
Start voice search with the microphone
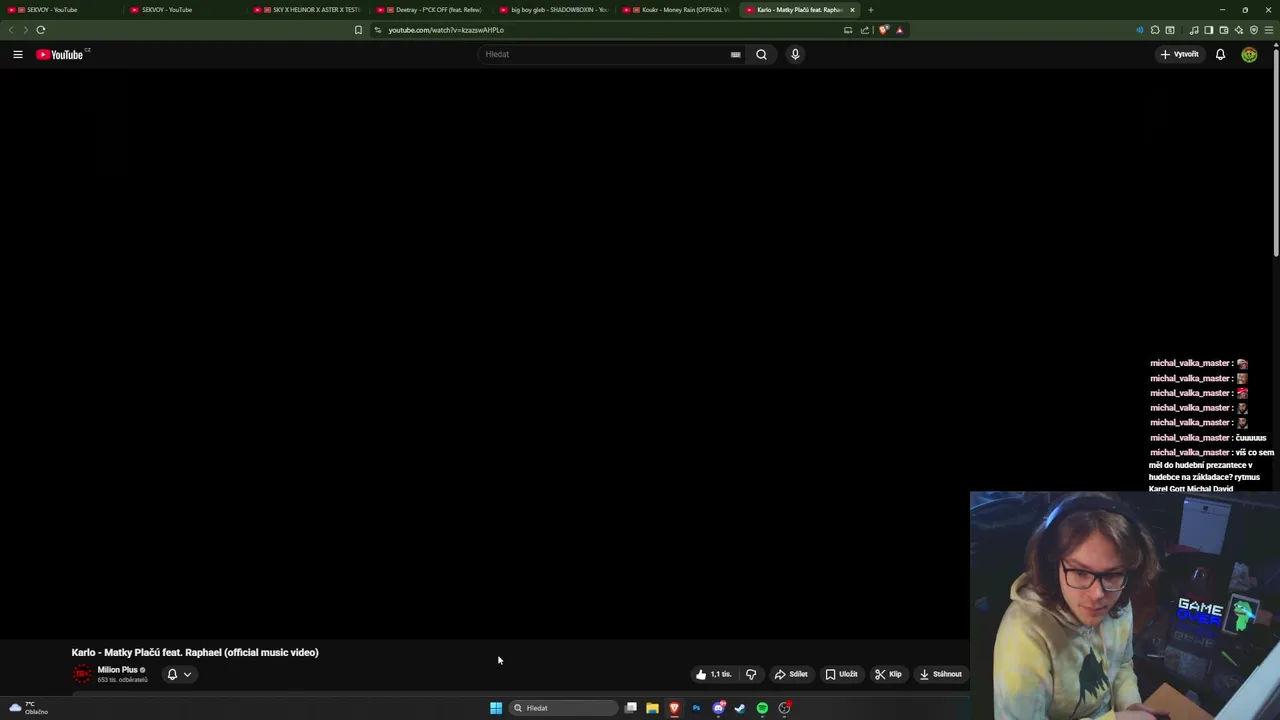click(x=795, y=54)
